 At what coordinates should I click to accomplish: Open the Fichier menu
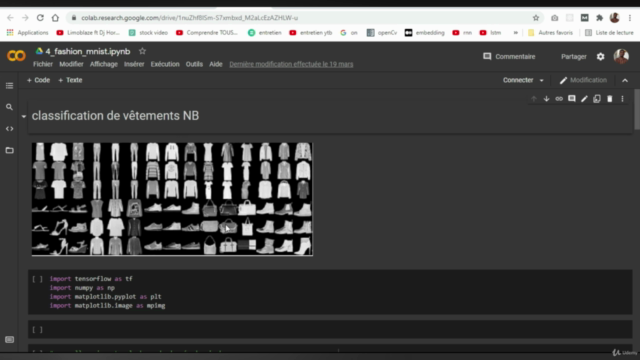point(43,64)
